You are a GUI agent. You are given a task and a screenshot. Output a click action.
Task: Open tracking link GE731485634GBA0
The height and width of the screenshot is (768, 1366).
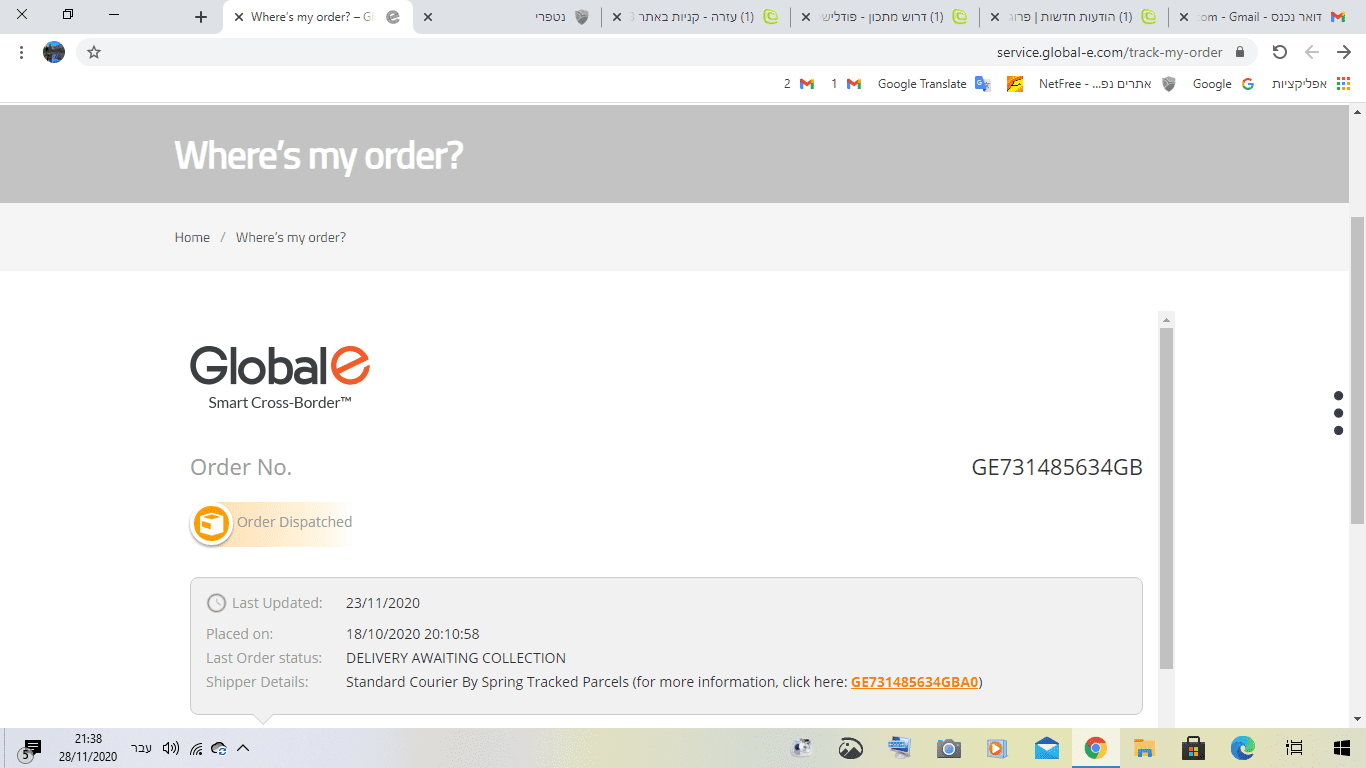(x=914, y=682)
